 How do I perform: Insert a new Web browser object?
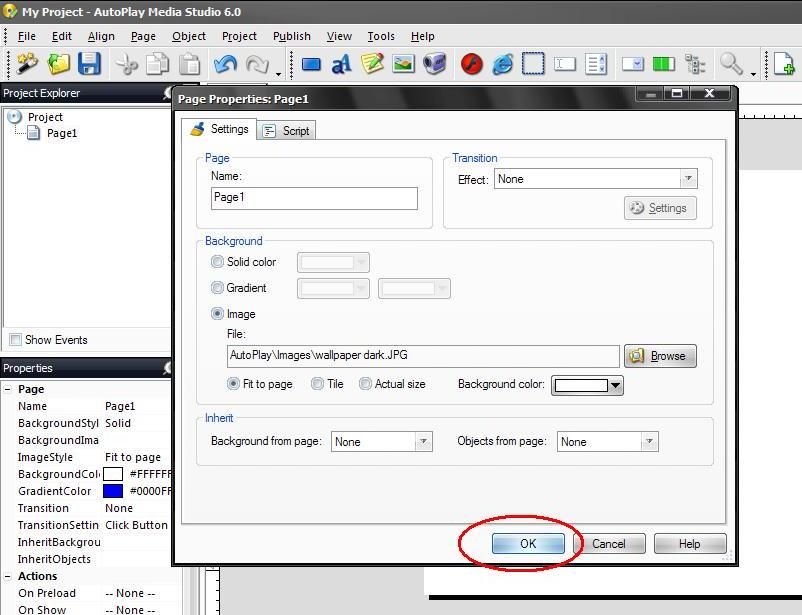coord(502,64)
